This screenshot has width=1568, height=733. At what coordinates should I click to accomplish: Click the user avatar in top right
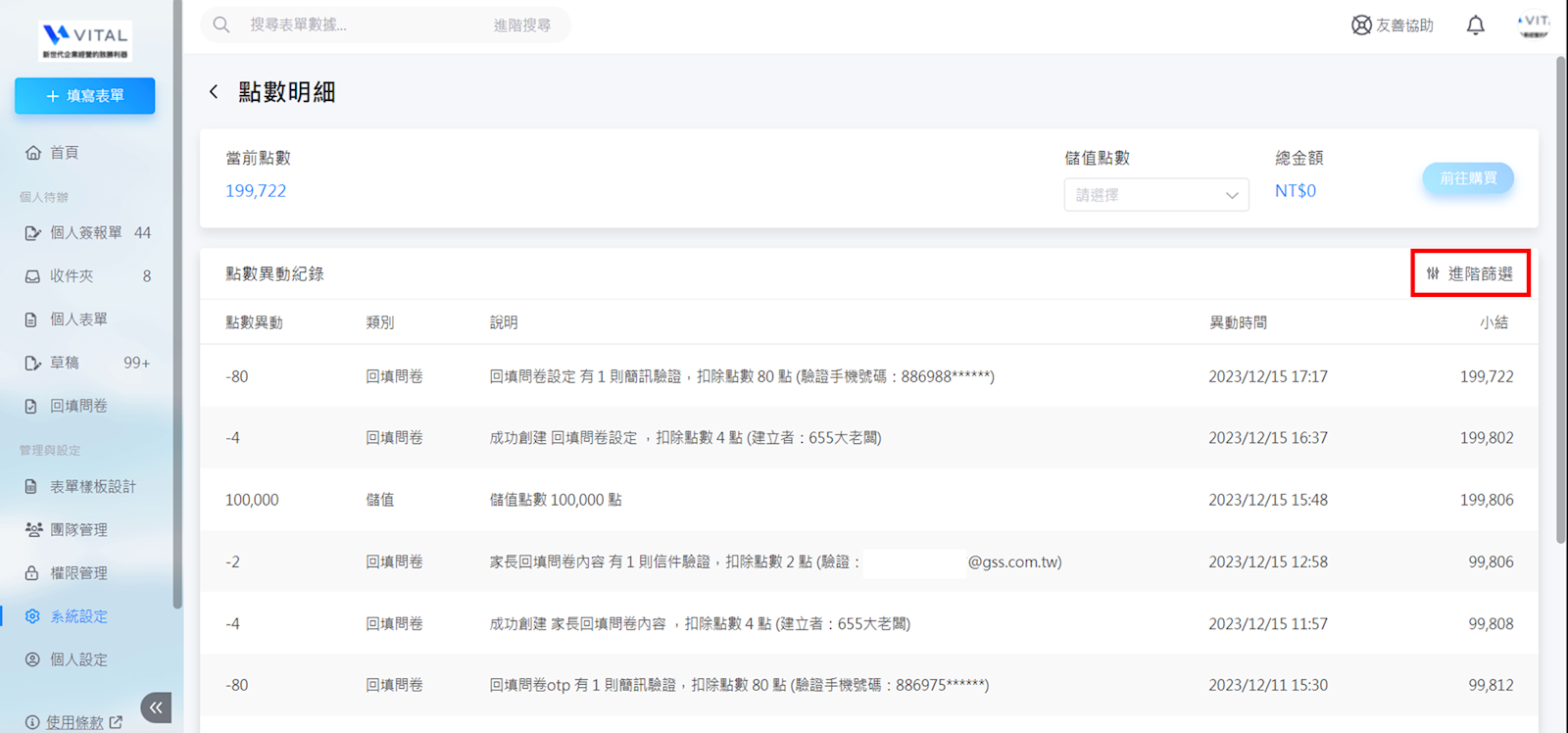[x=1533, y=25]
